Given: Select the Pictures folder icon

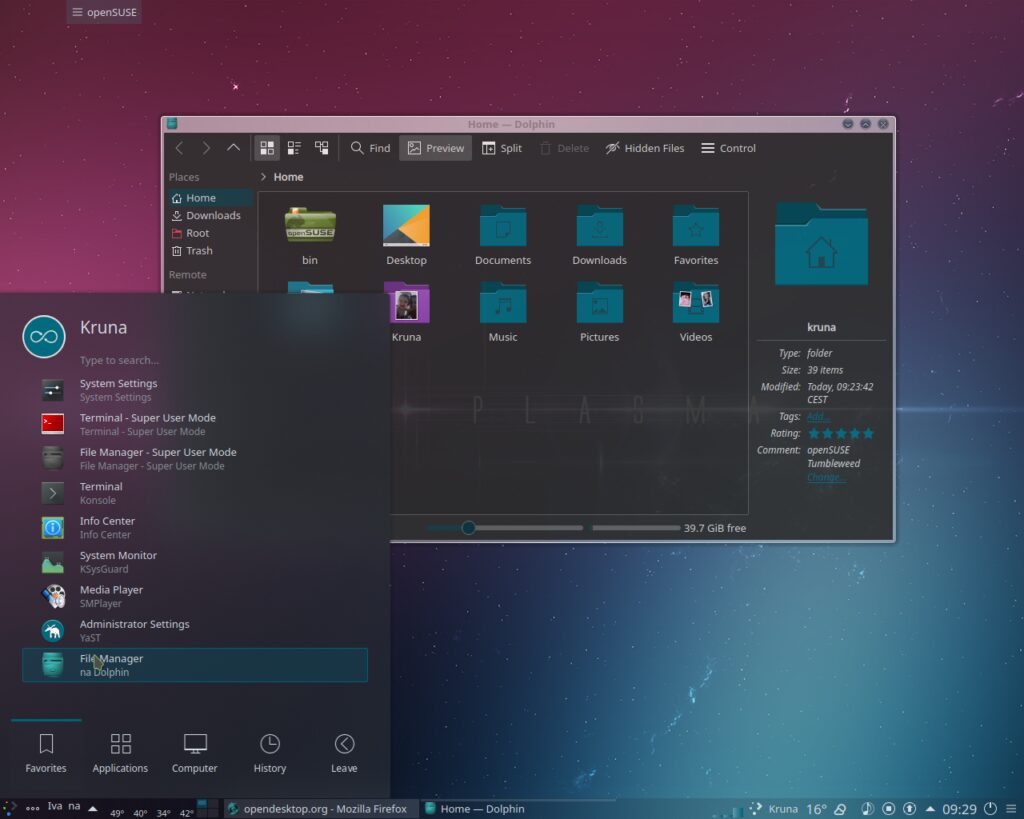Looking at the screenshot, I should pyautogui.click(x=600, y=303).
